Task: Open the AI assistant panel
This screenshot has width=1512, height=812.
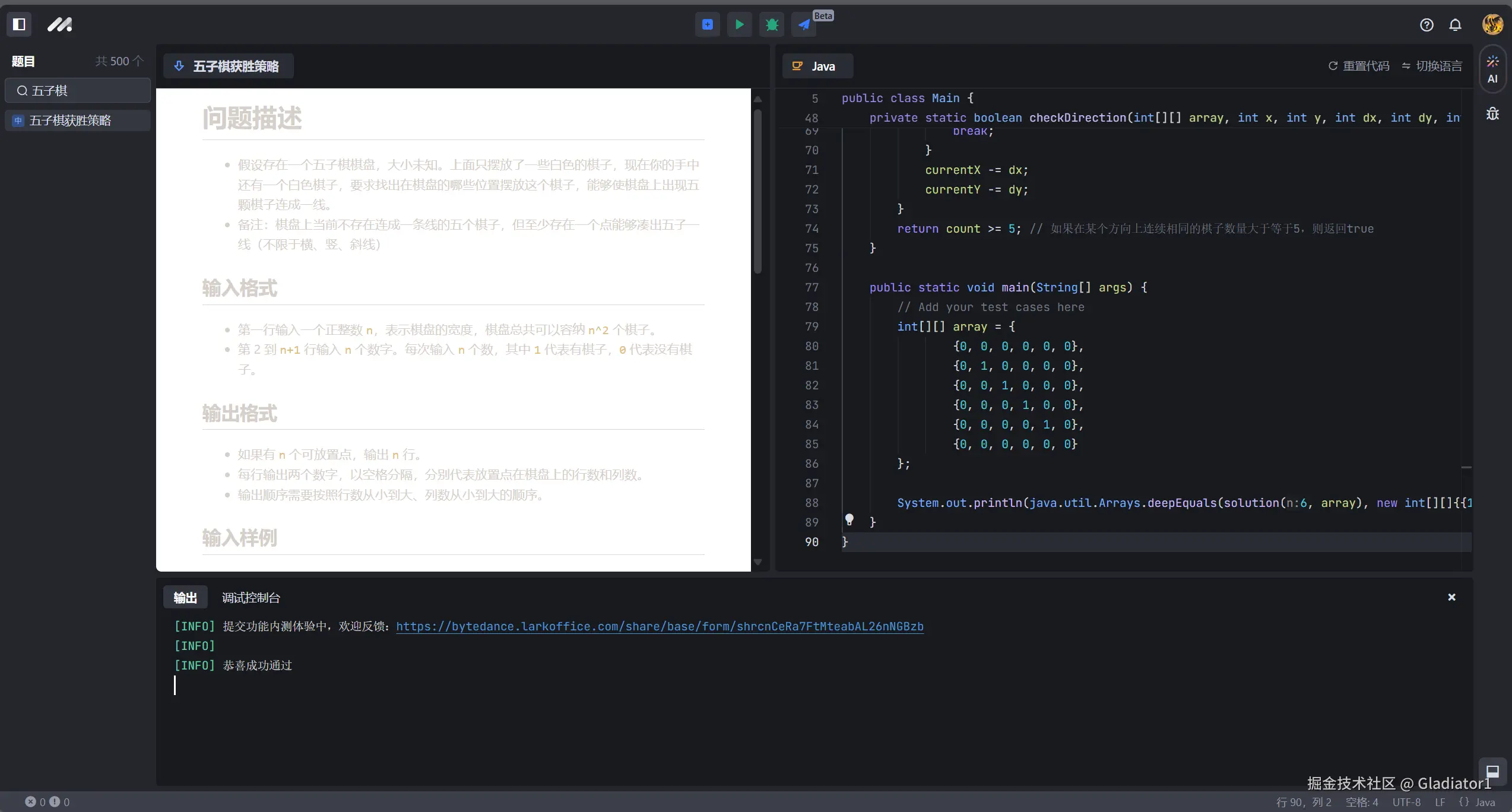Action: pos(1492,69)
